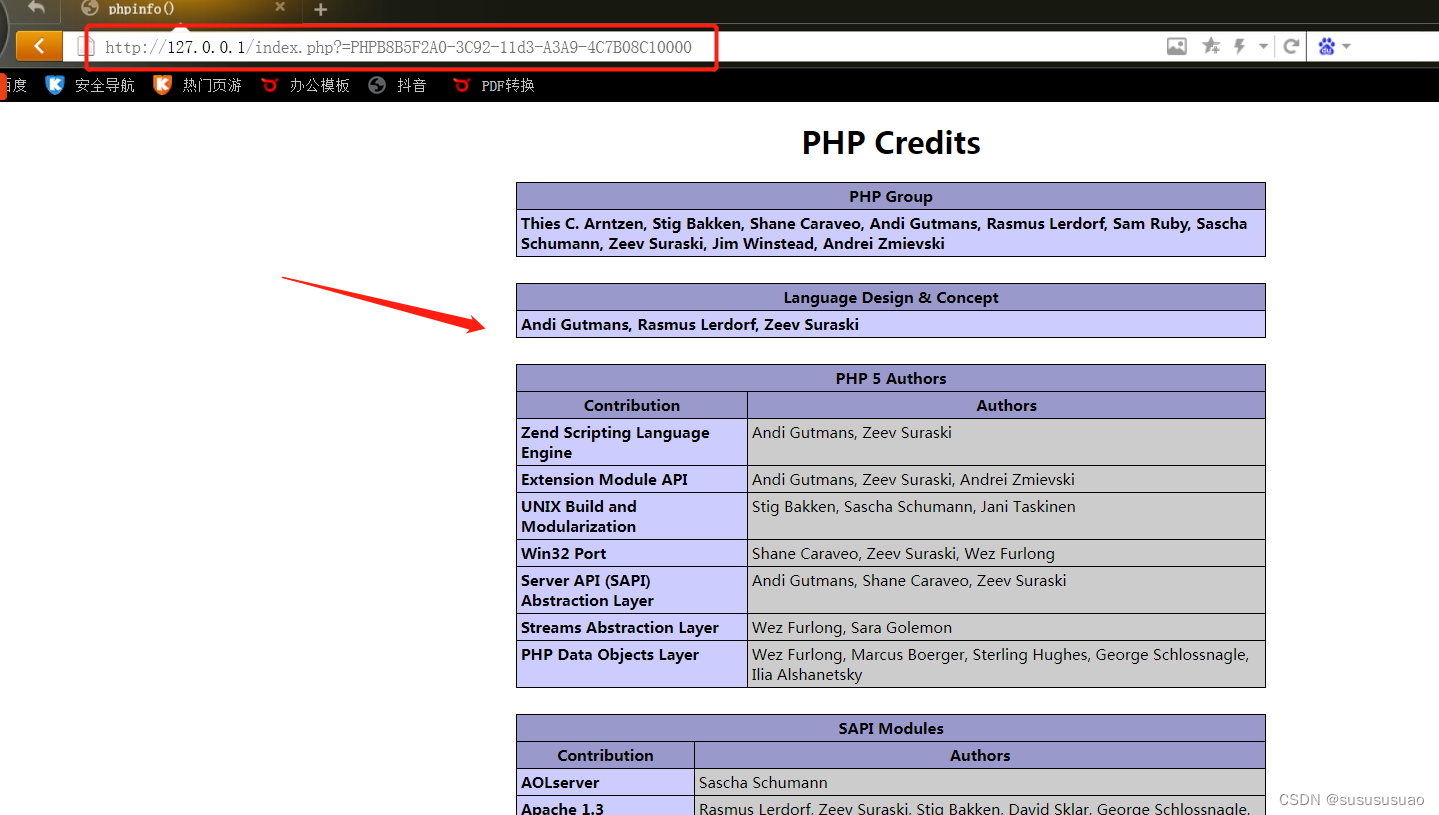Click the blue Baidu paw icon
This screenshot has height=815, width=1439.
(1325, 46)
